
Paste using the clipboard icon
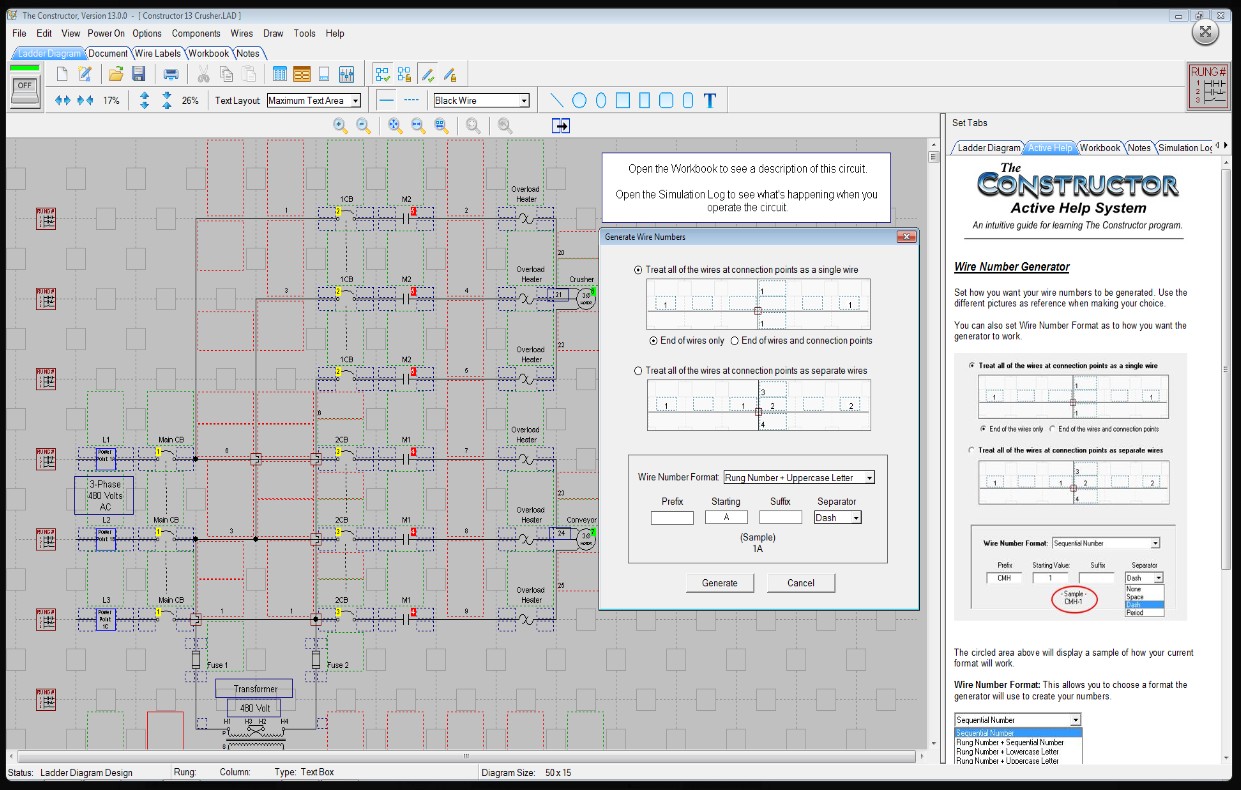[248, 74]
